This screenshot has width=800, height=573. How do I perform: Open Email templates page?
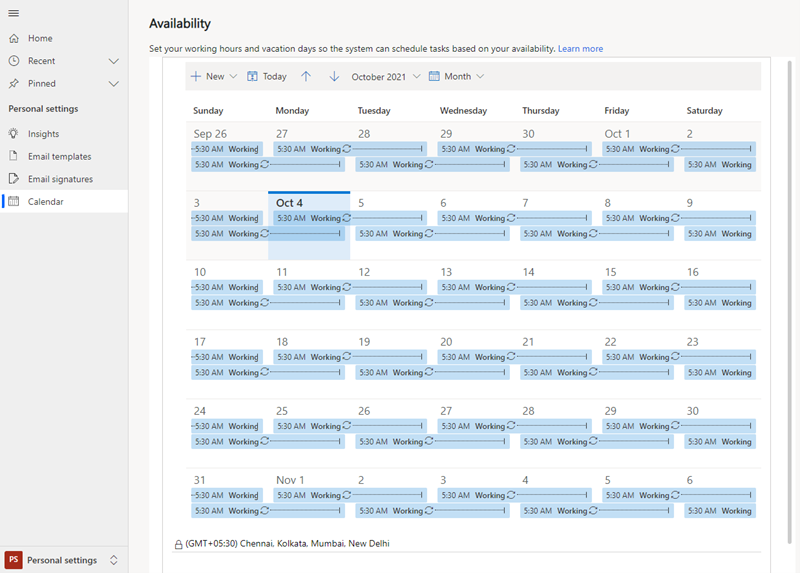64,156
